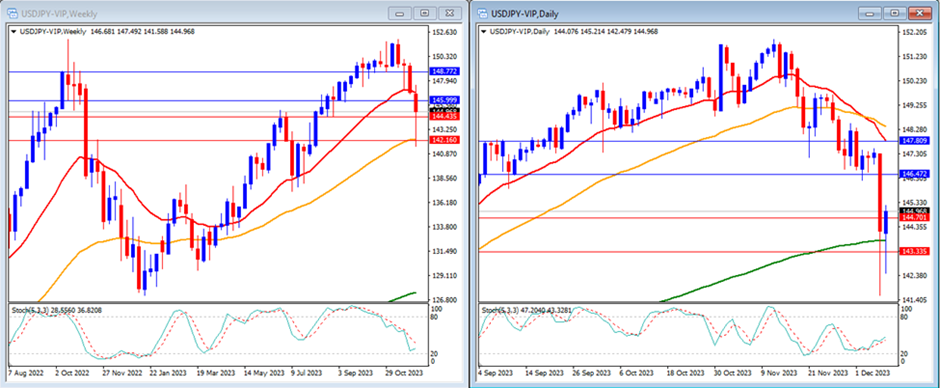940x388 pixels.
Task: Open the small triangle menu beside USDJPY-VIP,Daily
Action: pyautogui.click(x=484, y=32)
